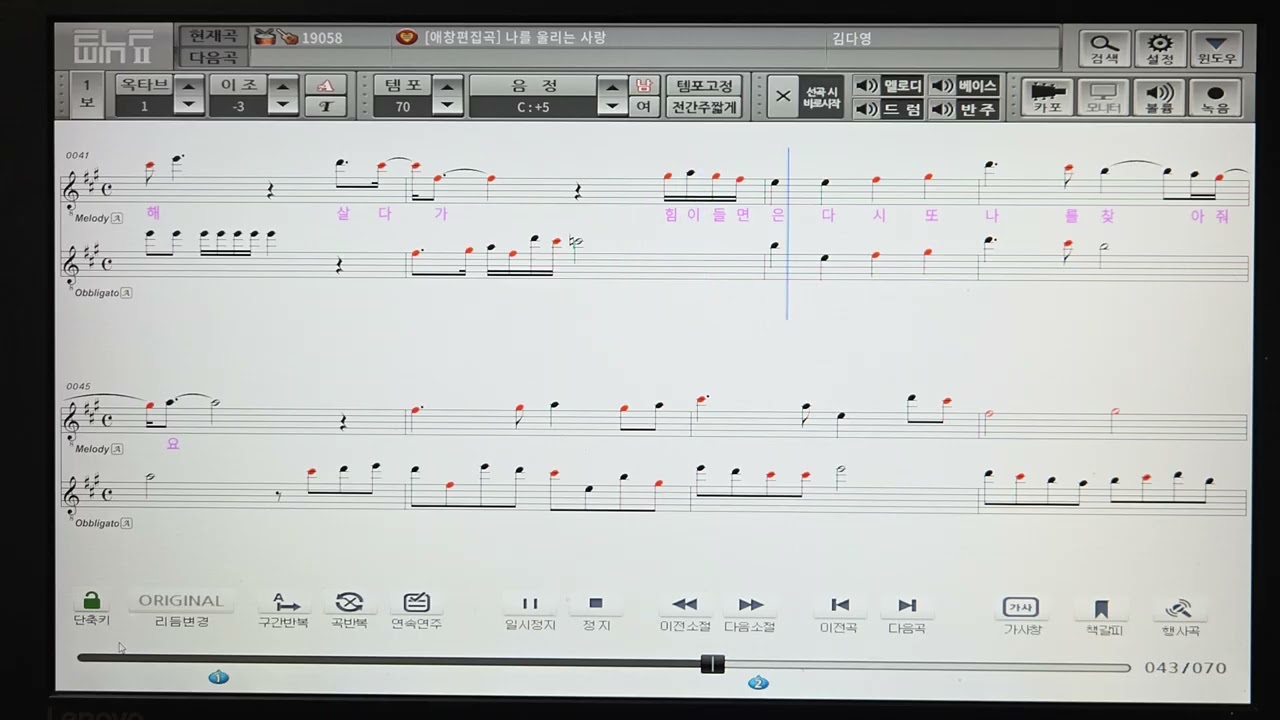Toggle 전간주짧게 (Short interlude)
Screen dimensions: 1280x720
pyautogui.click(x=704, y=108)
